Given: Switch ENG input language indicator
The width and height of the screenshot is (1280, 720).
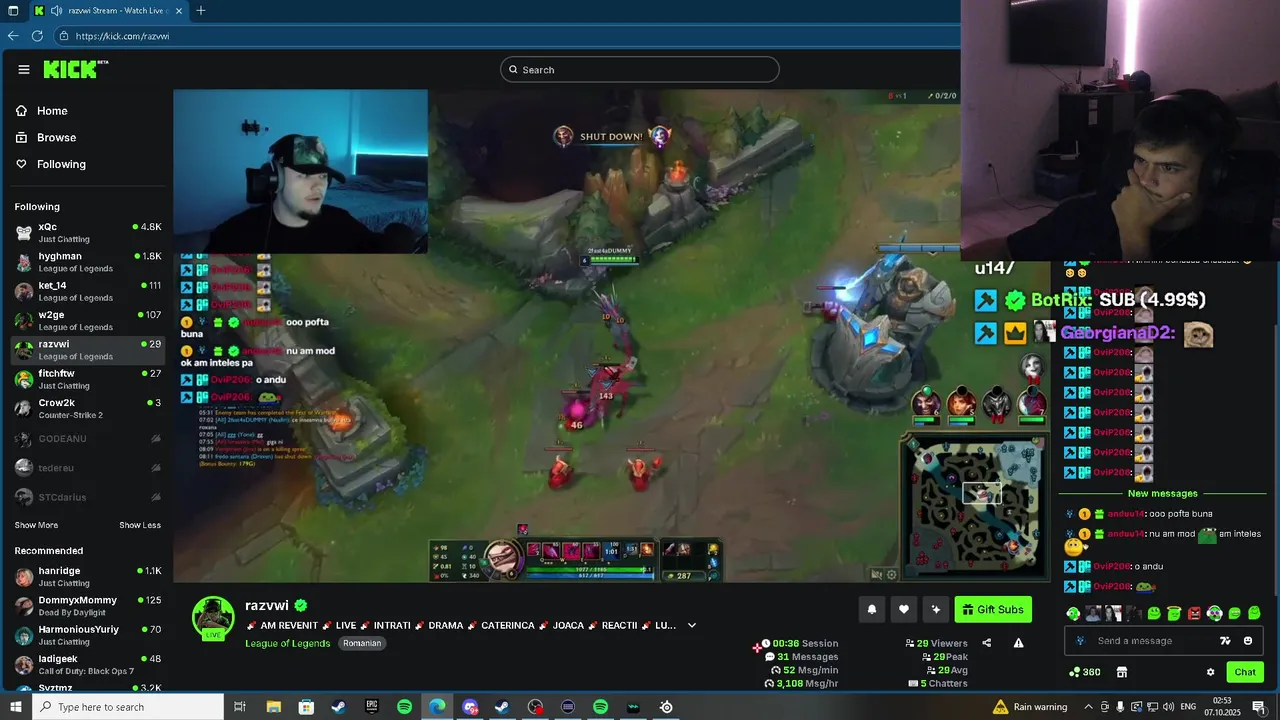Looking at the screenshot, I should coord(1188,707).
